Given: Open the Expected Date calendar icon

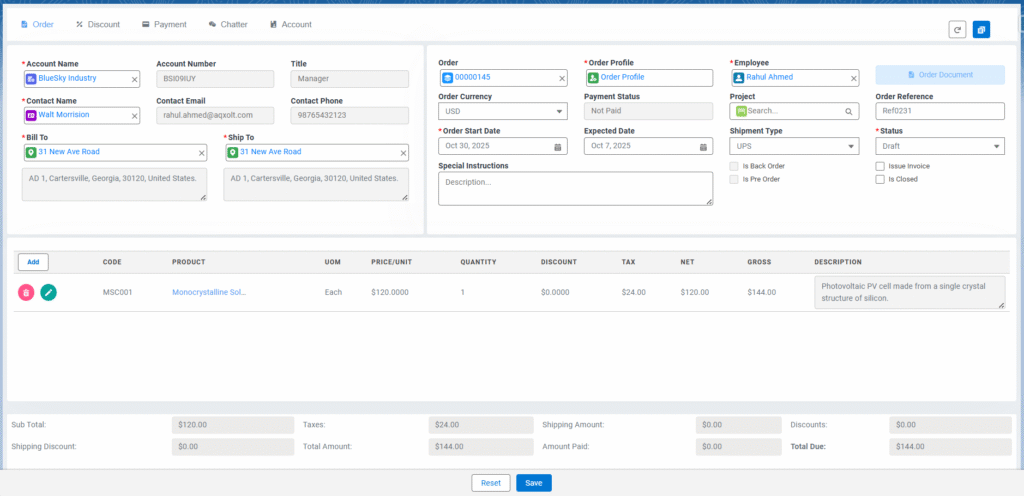Looking at the screenshot, I should (x=703, y=146).
